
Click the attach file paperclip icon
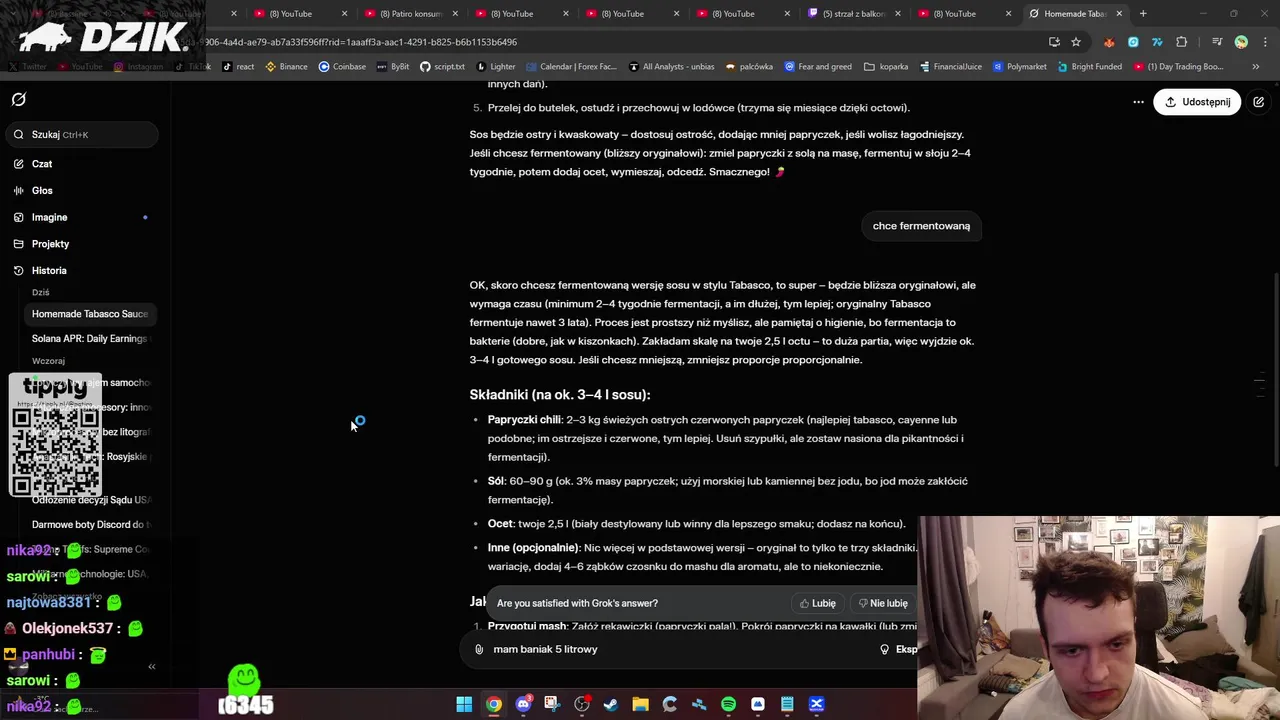[x=479, y=649]
